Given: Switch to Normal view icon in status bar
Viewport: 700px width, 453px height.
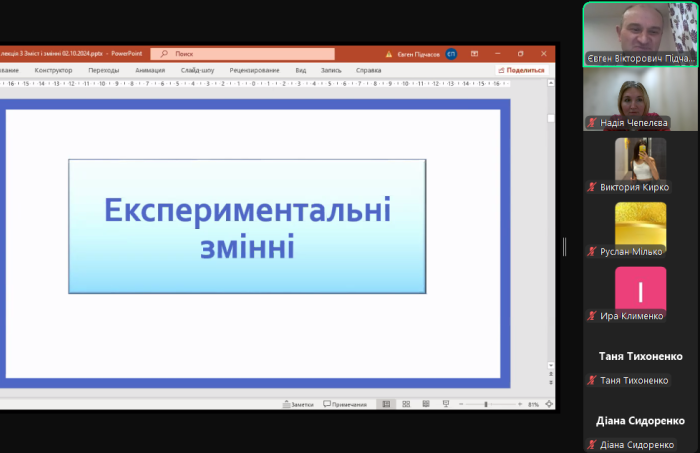Looking at the screenshot, I should 386,404.
